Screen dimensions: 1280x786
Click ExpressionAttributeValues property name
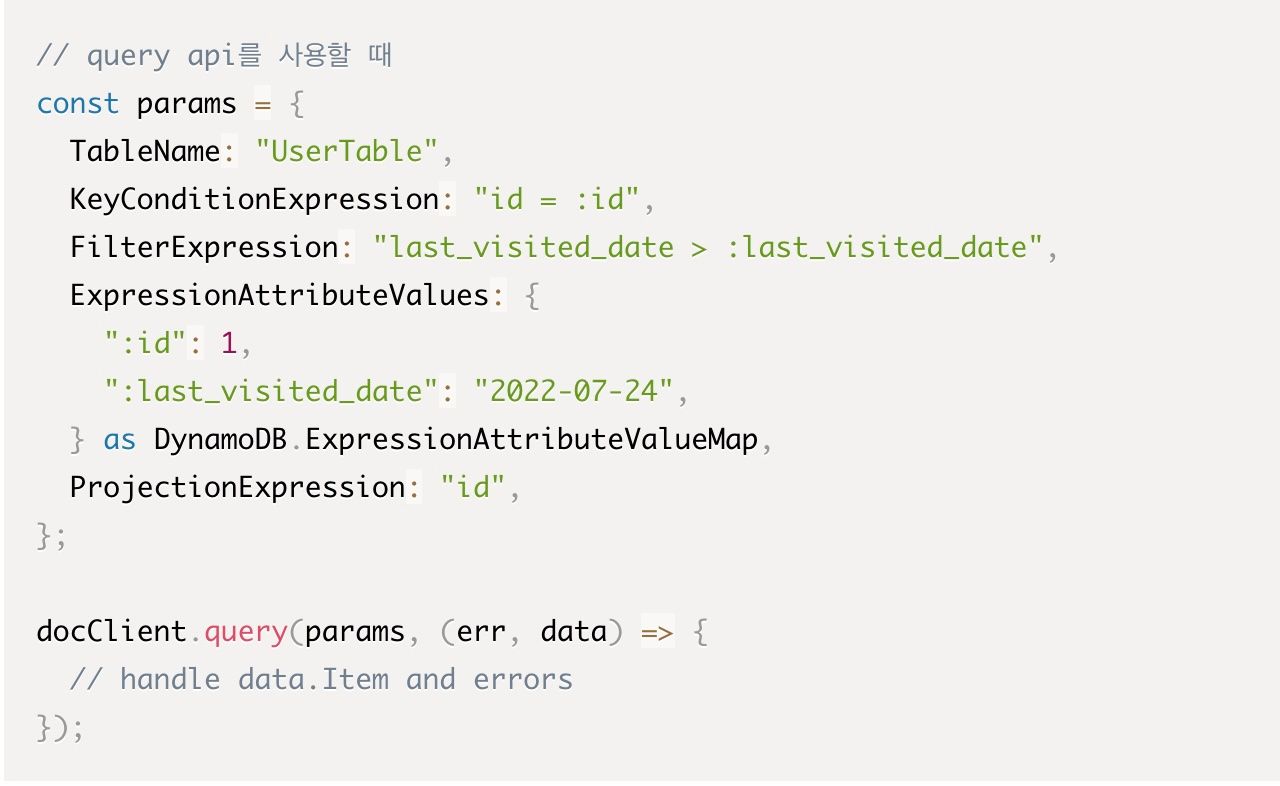pyautogui.click(x=279, y=295)
